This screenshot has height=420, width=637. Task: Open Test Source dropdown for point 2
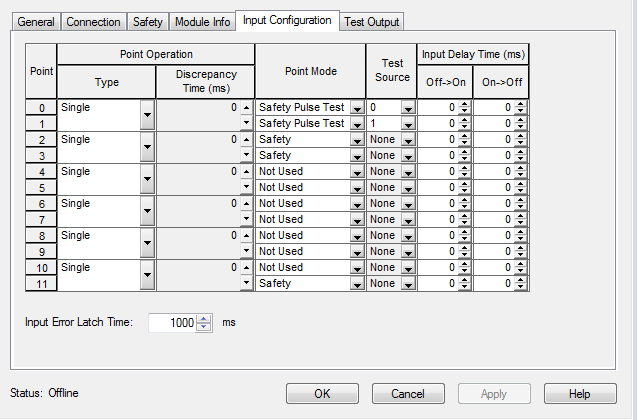[x=407, y=139]
